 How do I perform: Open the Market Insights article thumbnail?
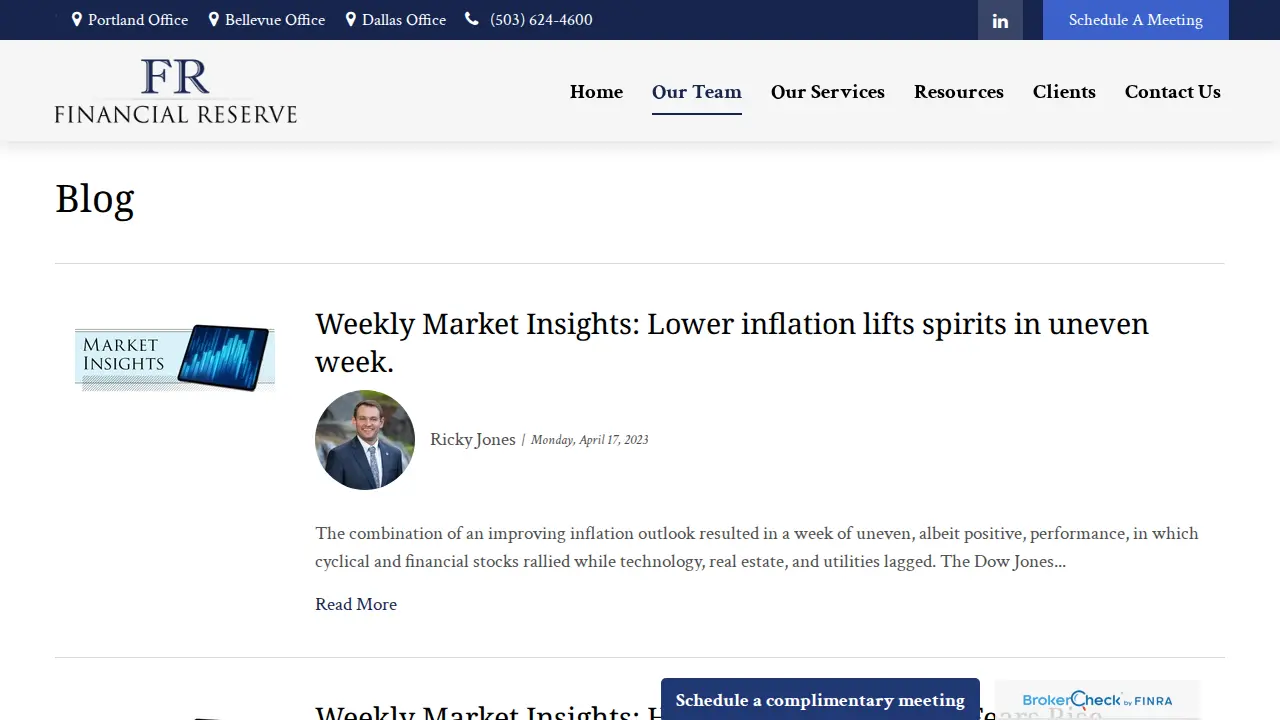coord(175,357)
